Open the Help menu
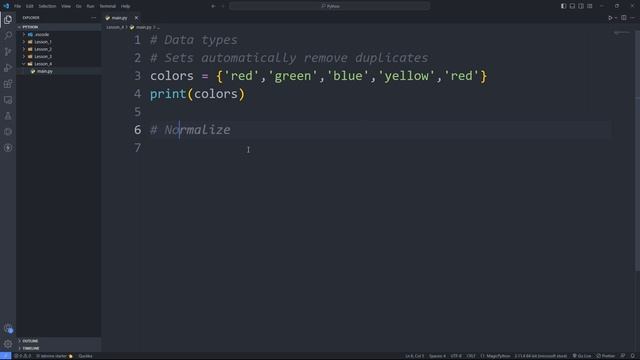The width and height of the screenshot is (640, 360). (x=125, y=6)
